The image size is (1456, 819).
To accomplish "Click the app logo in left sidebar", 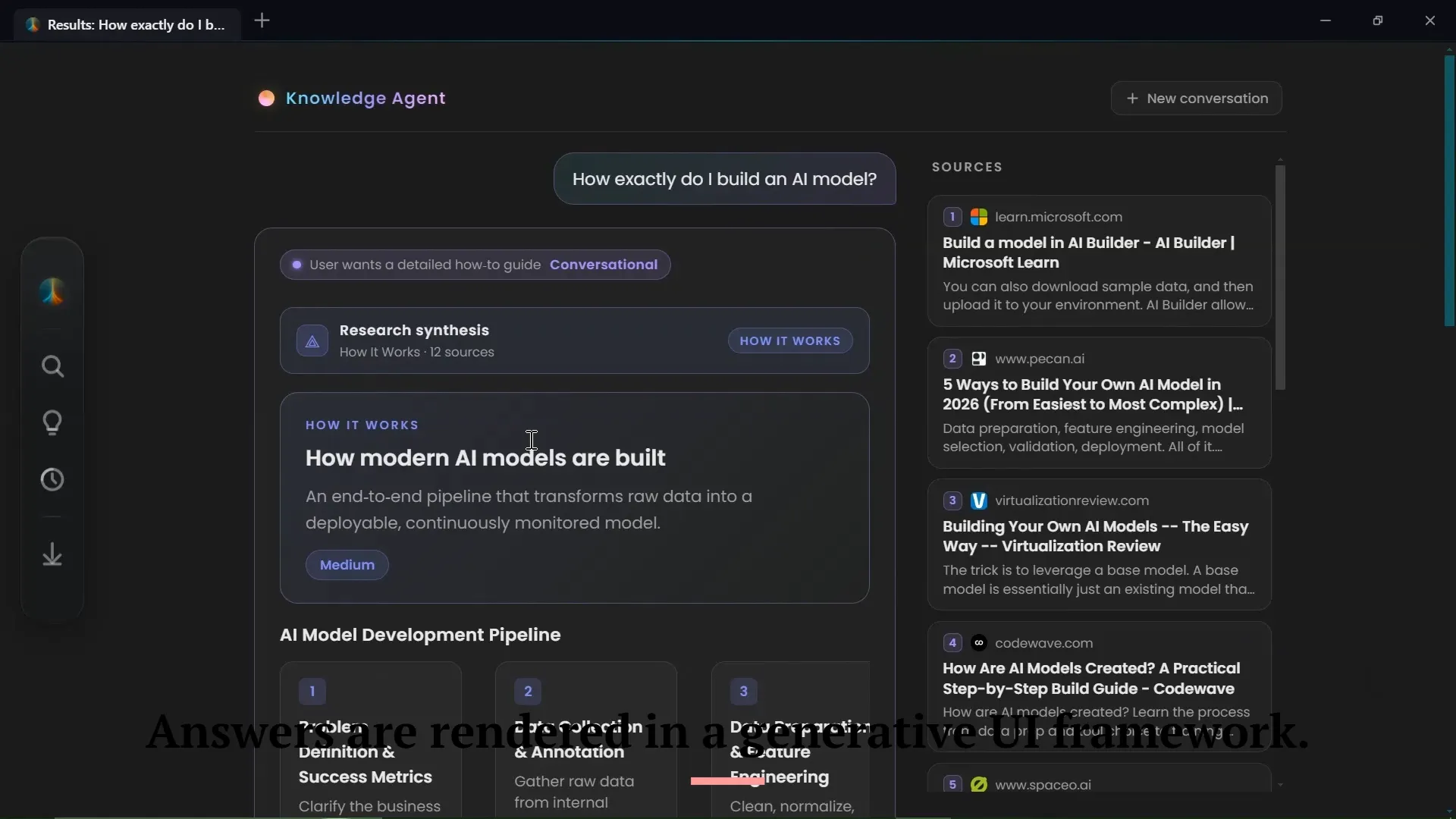I will coord(52,291).
